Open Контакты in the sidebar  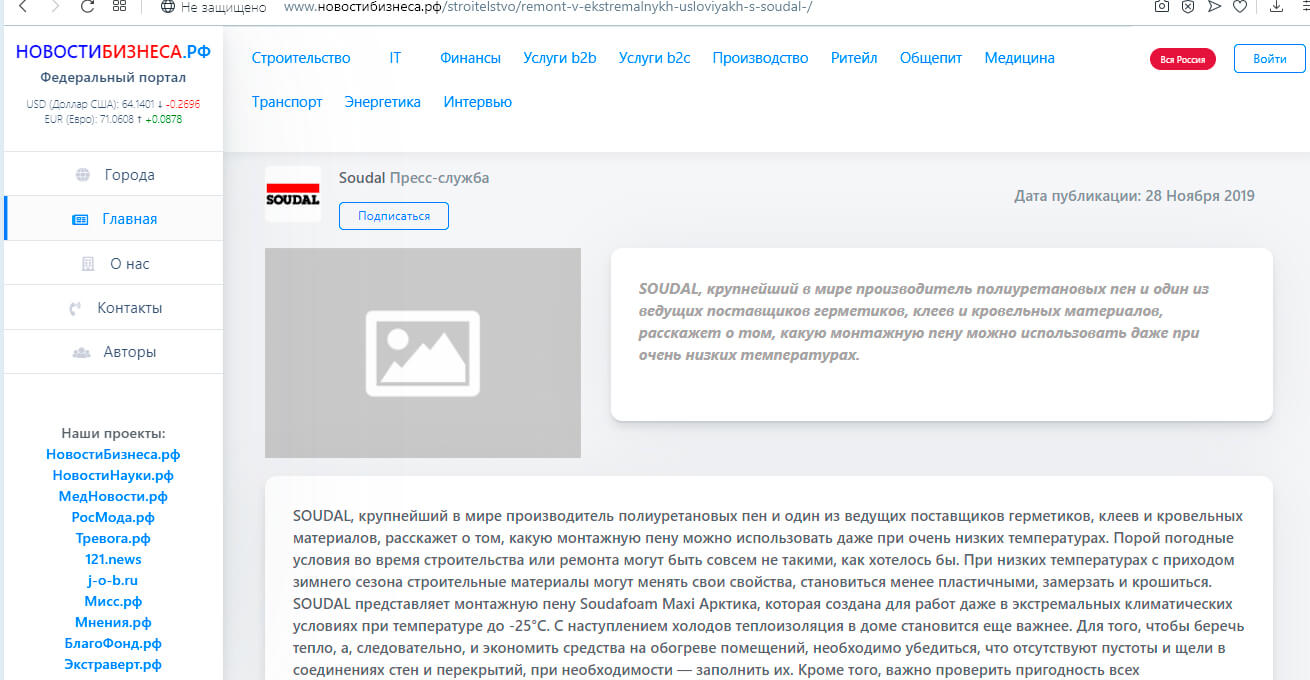(x=113, y=308)
